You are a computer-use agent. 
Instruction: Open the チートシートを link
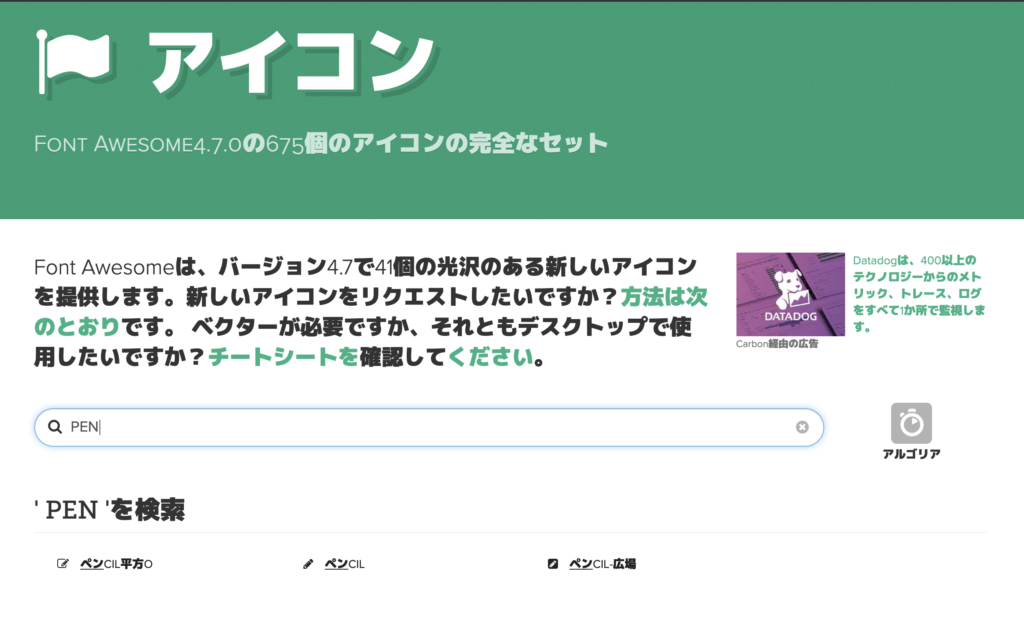[283, 357]
